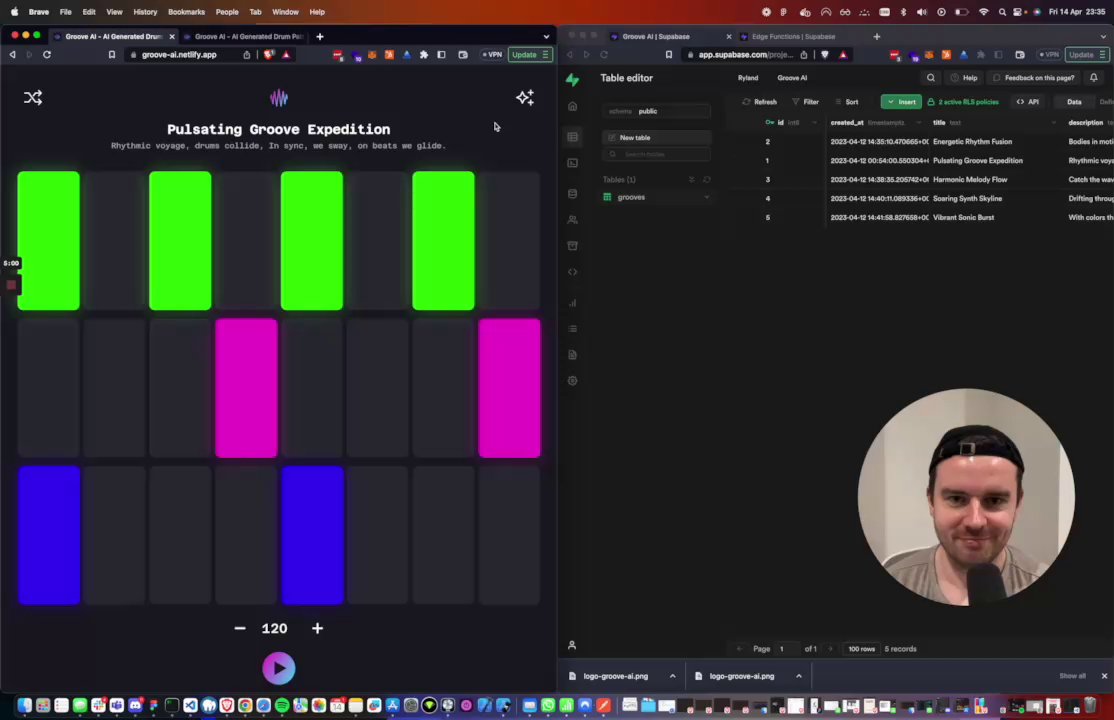Switch to Edge Functions Supabase tab
The height and width of the screenshot is (720, 1114).
(x=794, y=36)
